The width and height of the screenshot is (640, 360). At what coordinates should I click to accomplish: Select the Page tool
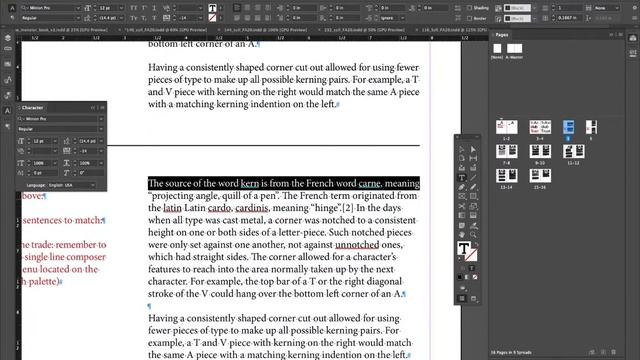[x=462, y=158]
